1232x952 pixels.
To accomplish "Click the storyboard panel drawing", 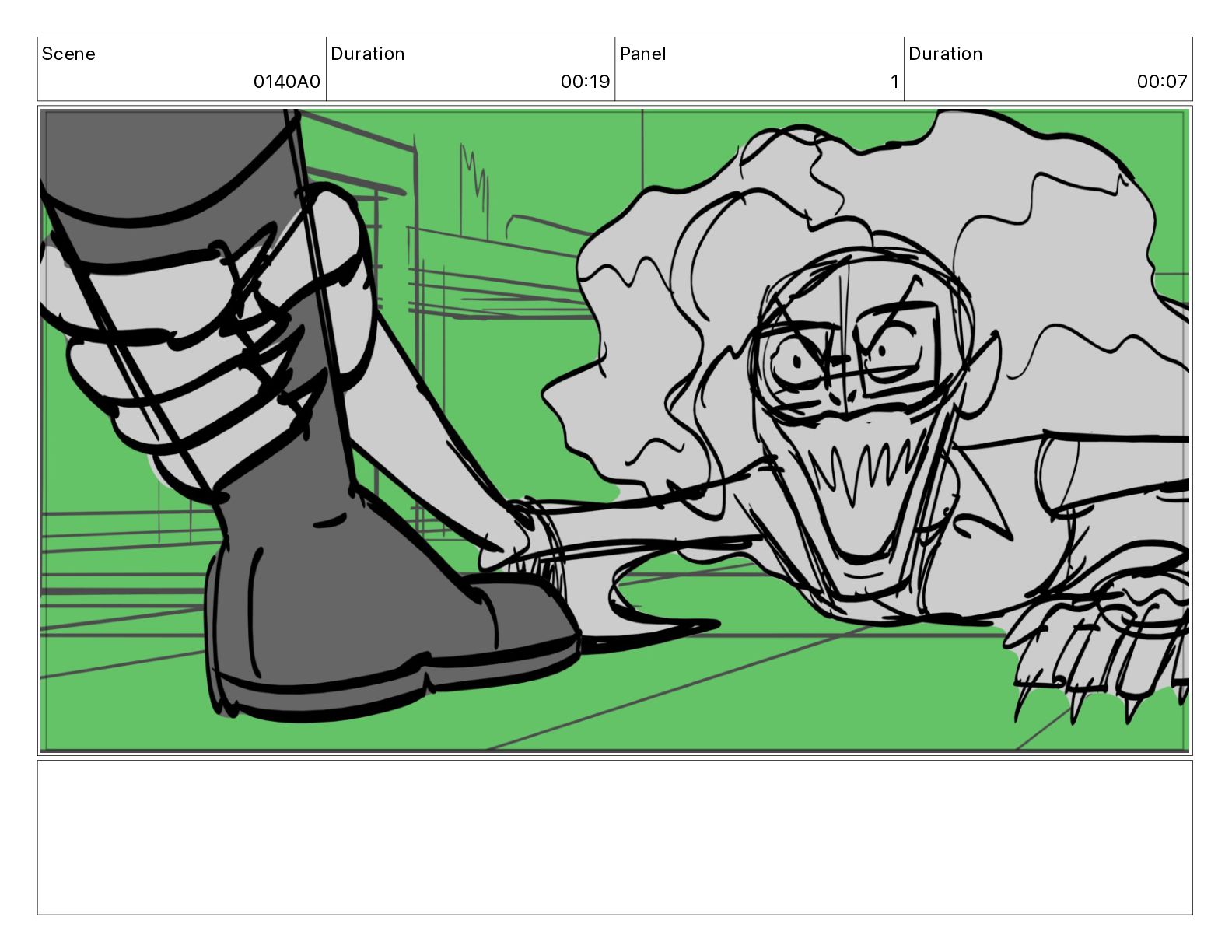I will 614,431.
